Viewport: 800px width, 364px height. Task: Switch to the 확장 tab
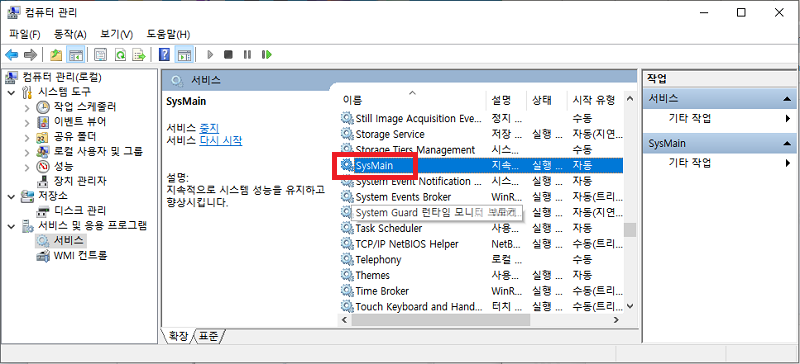click(177, 336)
